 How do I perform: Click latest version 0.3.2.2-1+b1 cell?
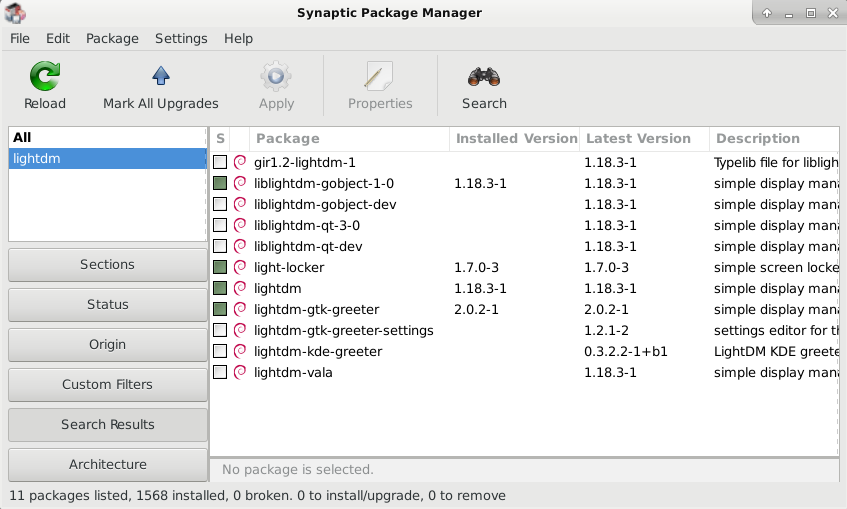tap(626, 351)
